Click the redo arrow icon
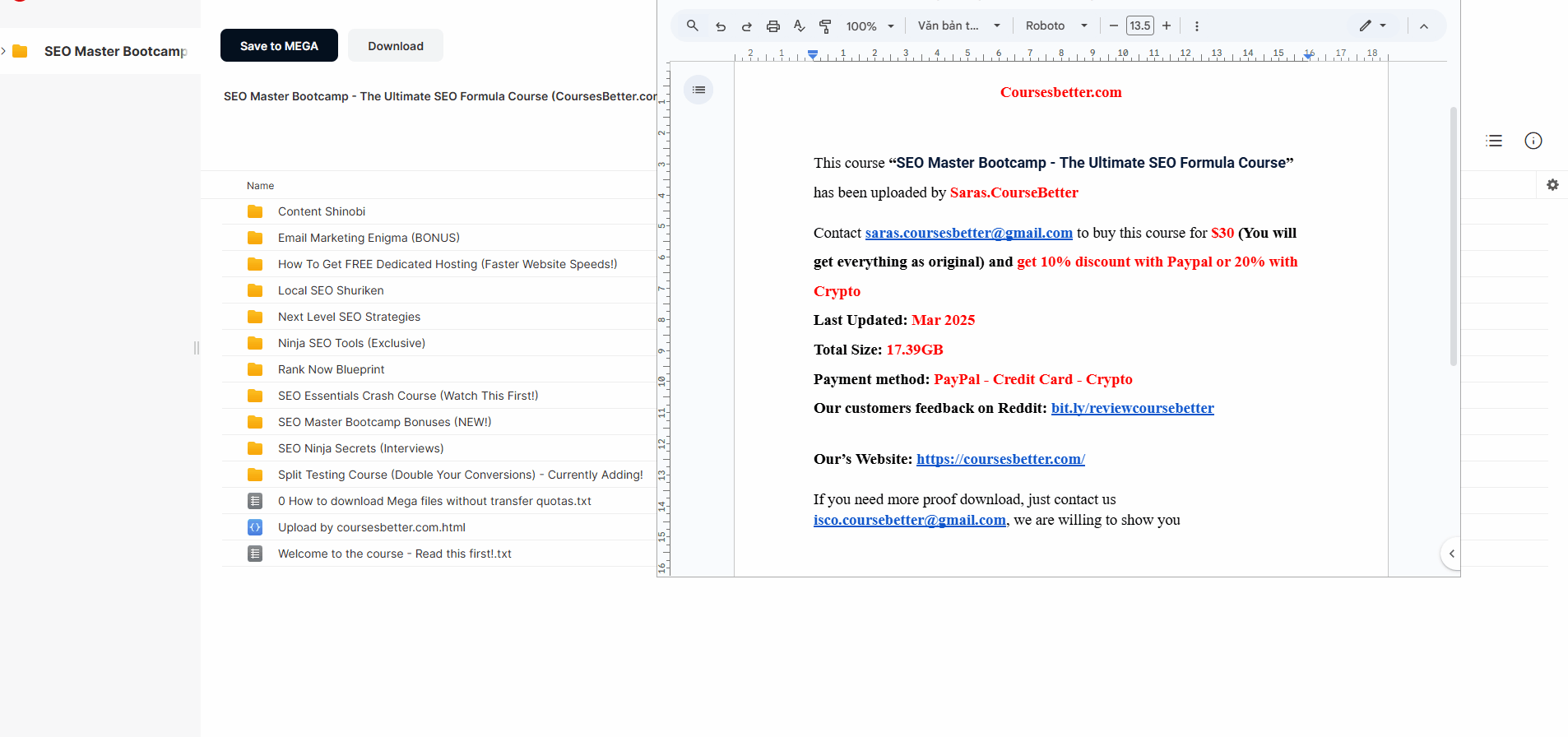The image size is (1568, 737). click(x=747, y=26)
